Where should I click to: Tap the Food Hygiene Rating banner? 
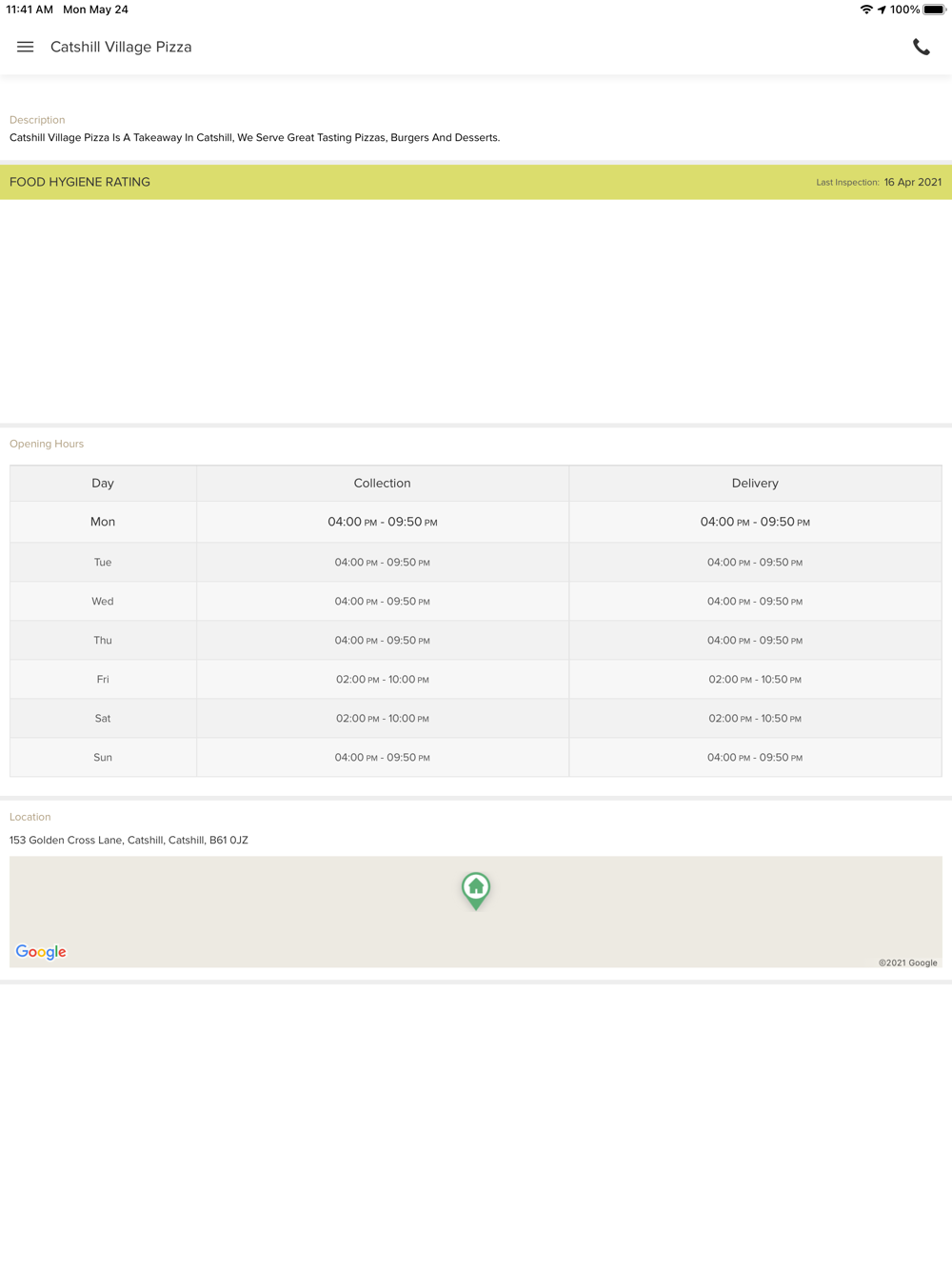click(476, 182)
